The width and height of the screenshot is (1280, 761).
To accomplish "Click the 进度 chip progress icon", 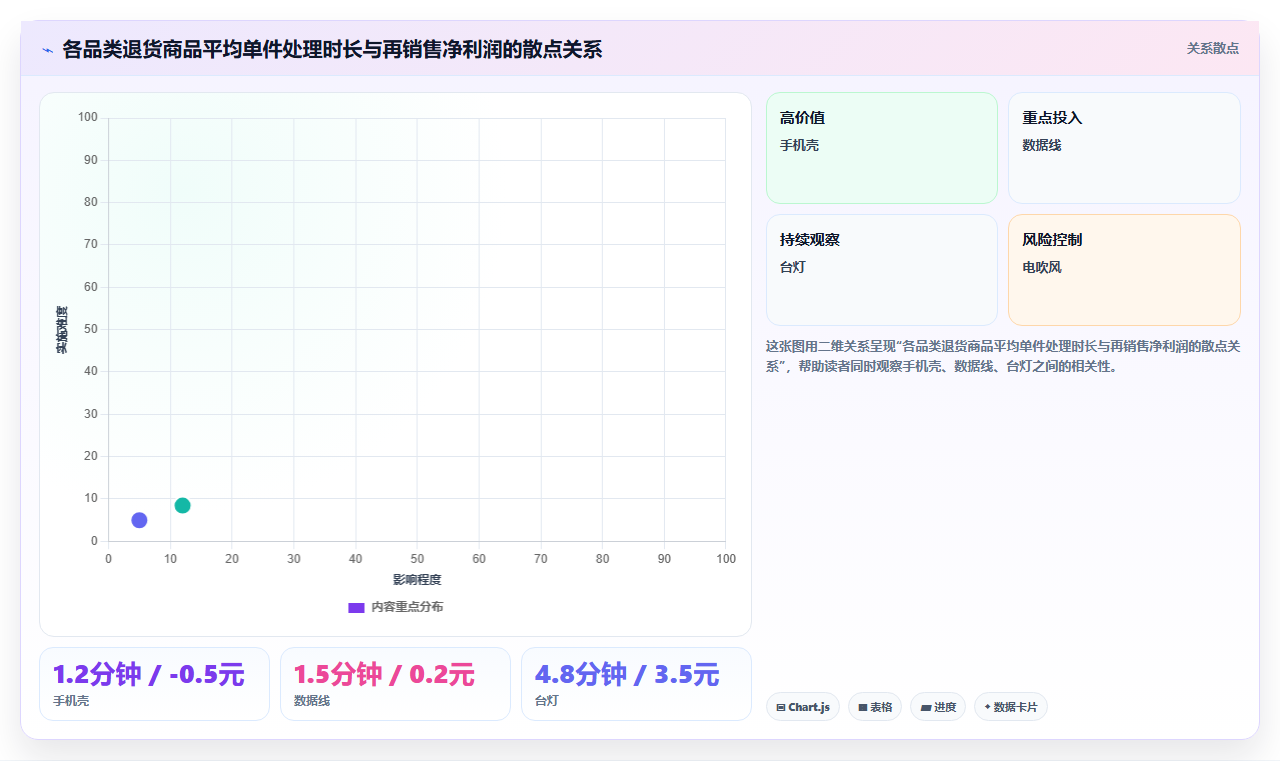I will [x=926, y=707].
